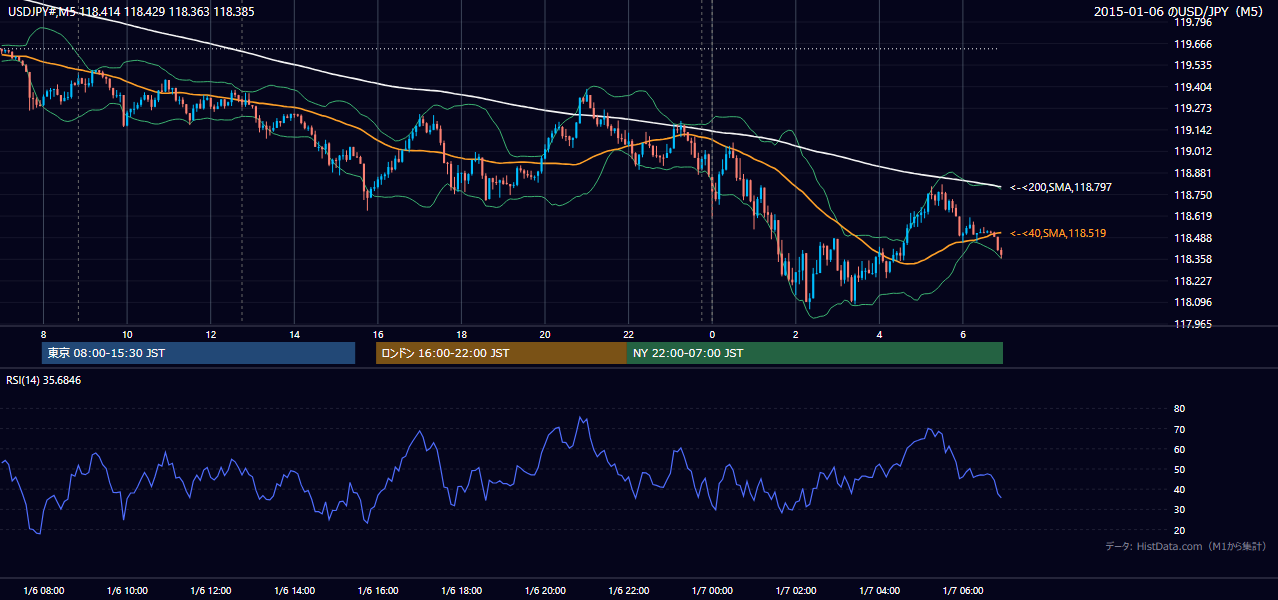Image resolution: width=1278 pixels, height=600 pixels.
Task: Click the 119.666 price axis label
Action: point(1191,44)
